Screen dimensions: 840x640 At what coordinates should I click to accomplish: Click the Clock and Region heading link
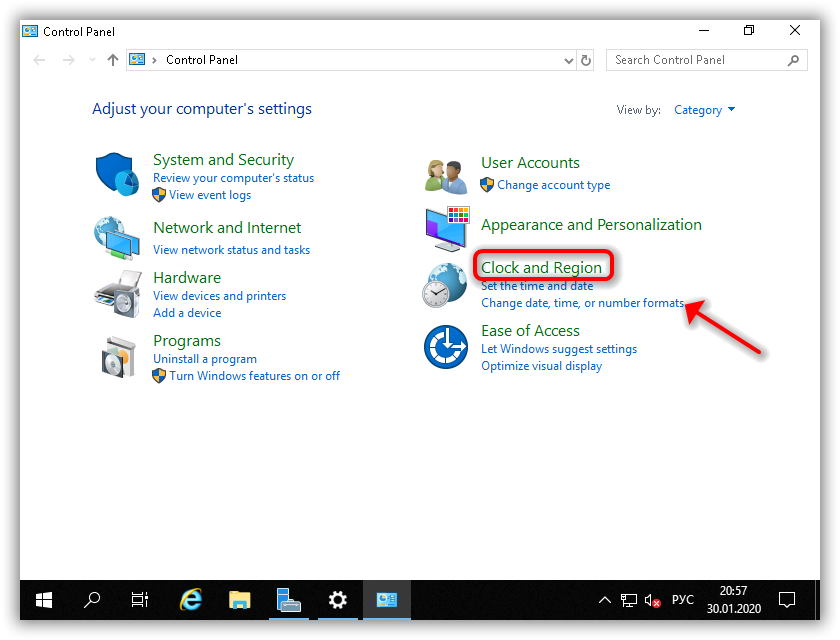[x=541, y=267]
